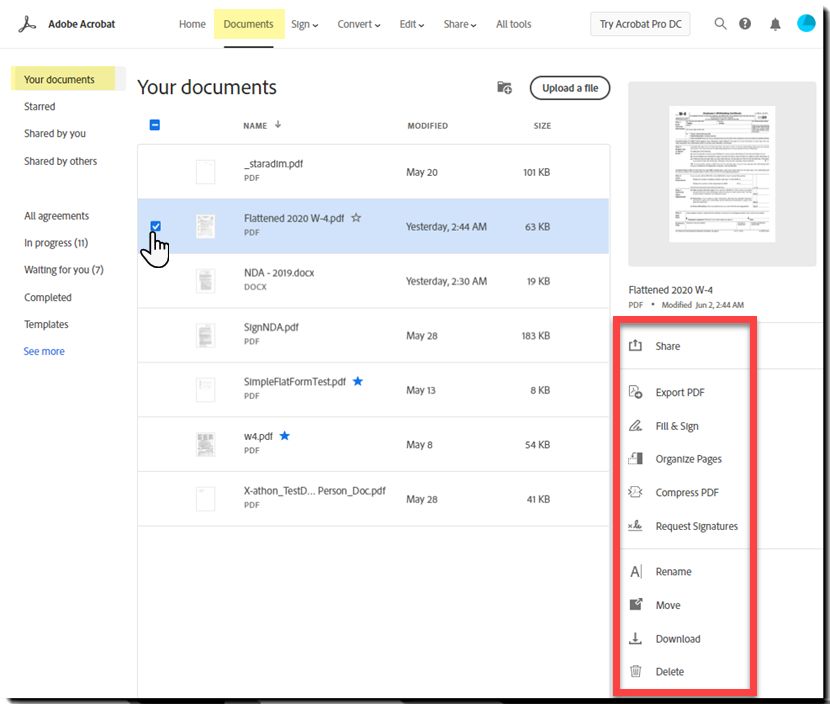The image size is (830, 704).
Task: Toggle the select-all checkbox in header
Action: pyautogui.click(x=155, y=125)
